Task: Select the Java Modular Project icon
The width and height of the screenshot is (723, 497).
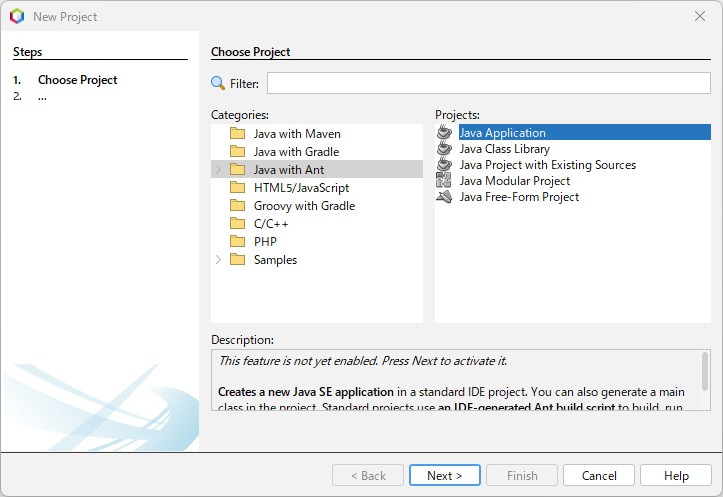Action: 444,181
